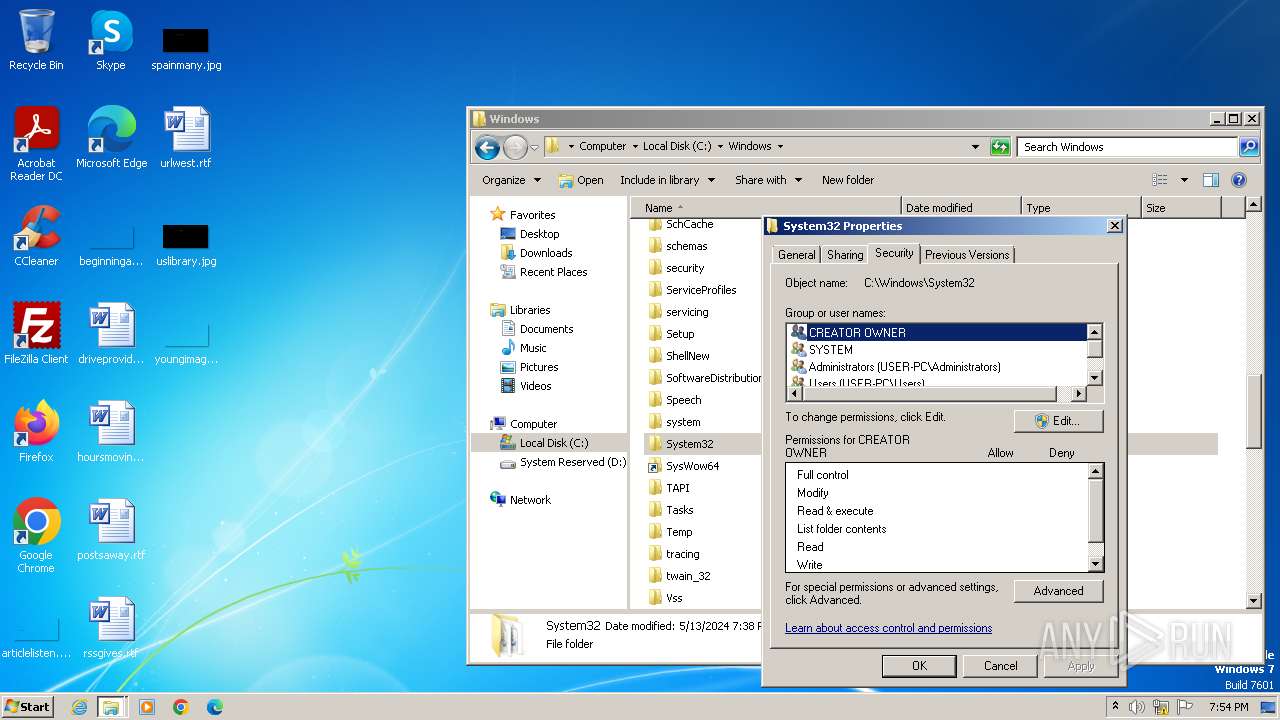This screenshot has height=720, width=1280.
Task: Open Learn about access control link
Action: 888,628
